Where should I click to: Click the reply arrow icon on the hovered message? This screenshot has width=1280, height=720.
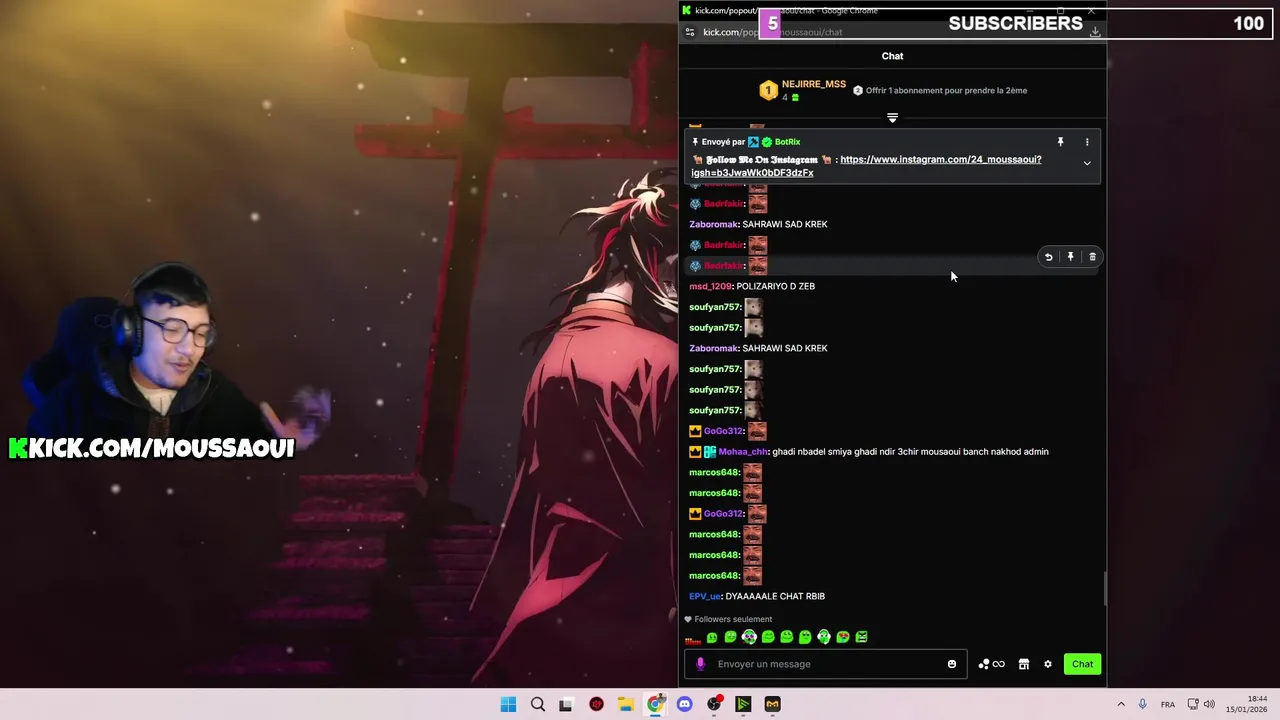pyautogui.click(x=1048, y=257)
